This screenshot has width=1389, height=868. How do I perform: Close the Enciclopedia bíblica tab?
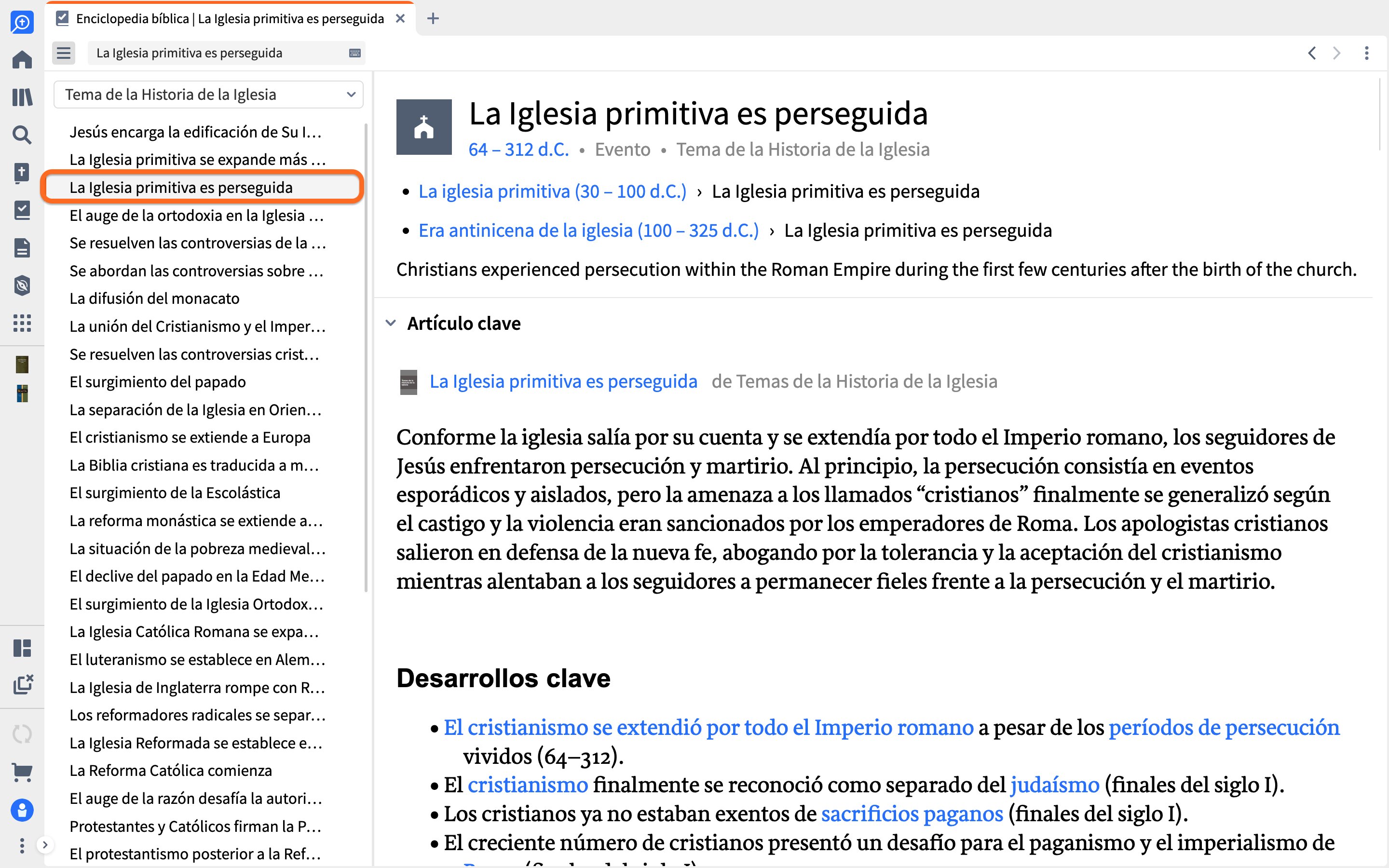pyautogui.click(x=400, y=19)
